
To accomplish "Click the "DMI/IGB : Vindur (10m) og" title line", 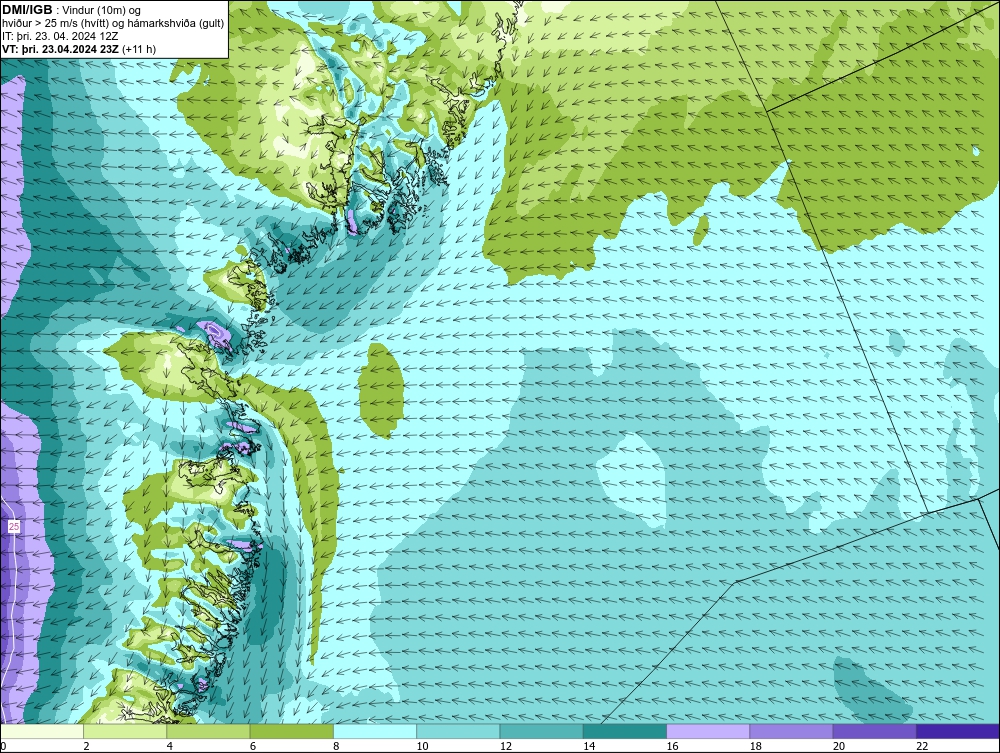I will (x=71, y=10).
